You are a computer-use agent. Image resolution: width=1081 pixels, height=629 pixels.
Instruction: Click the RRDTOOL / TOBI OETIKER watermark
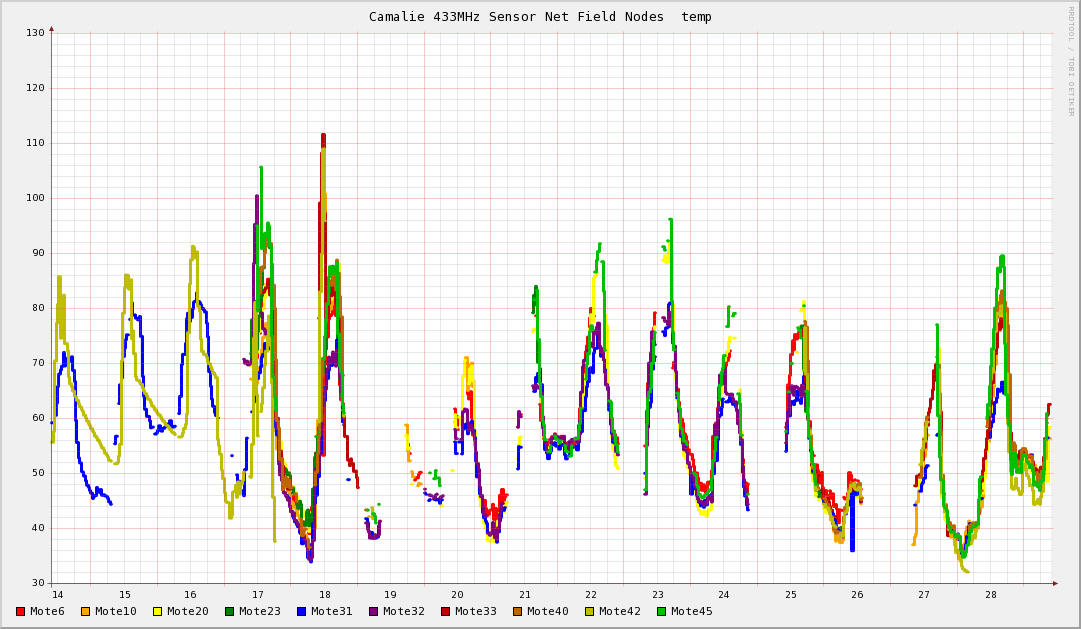click(x=1068, y=60)
